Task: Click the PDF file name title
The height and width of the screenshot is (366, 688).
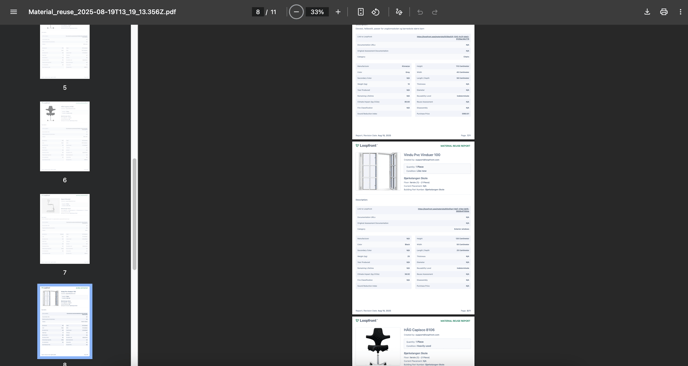Action: 102,12
